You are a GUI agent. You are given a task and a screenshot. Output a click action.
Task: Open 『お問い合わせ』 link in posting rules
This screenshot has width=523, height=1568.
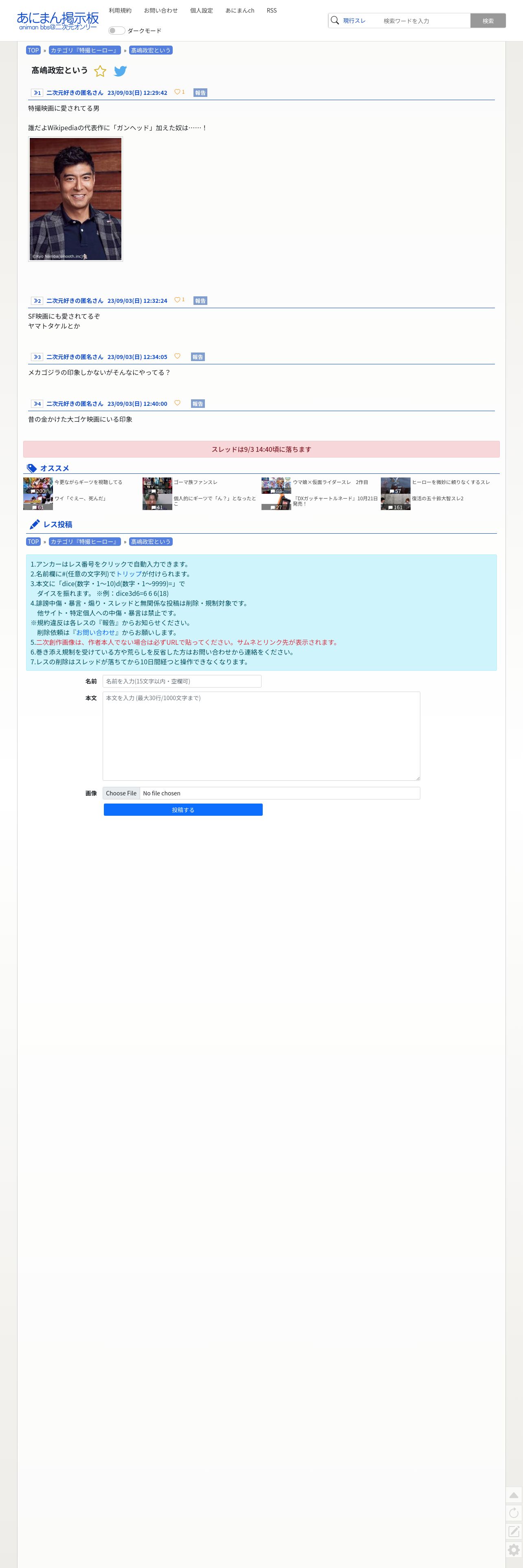click(95, 633)
